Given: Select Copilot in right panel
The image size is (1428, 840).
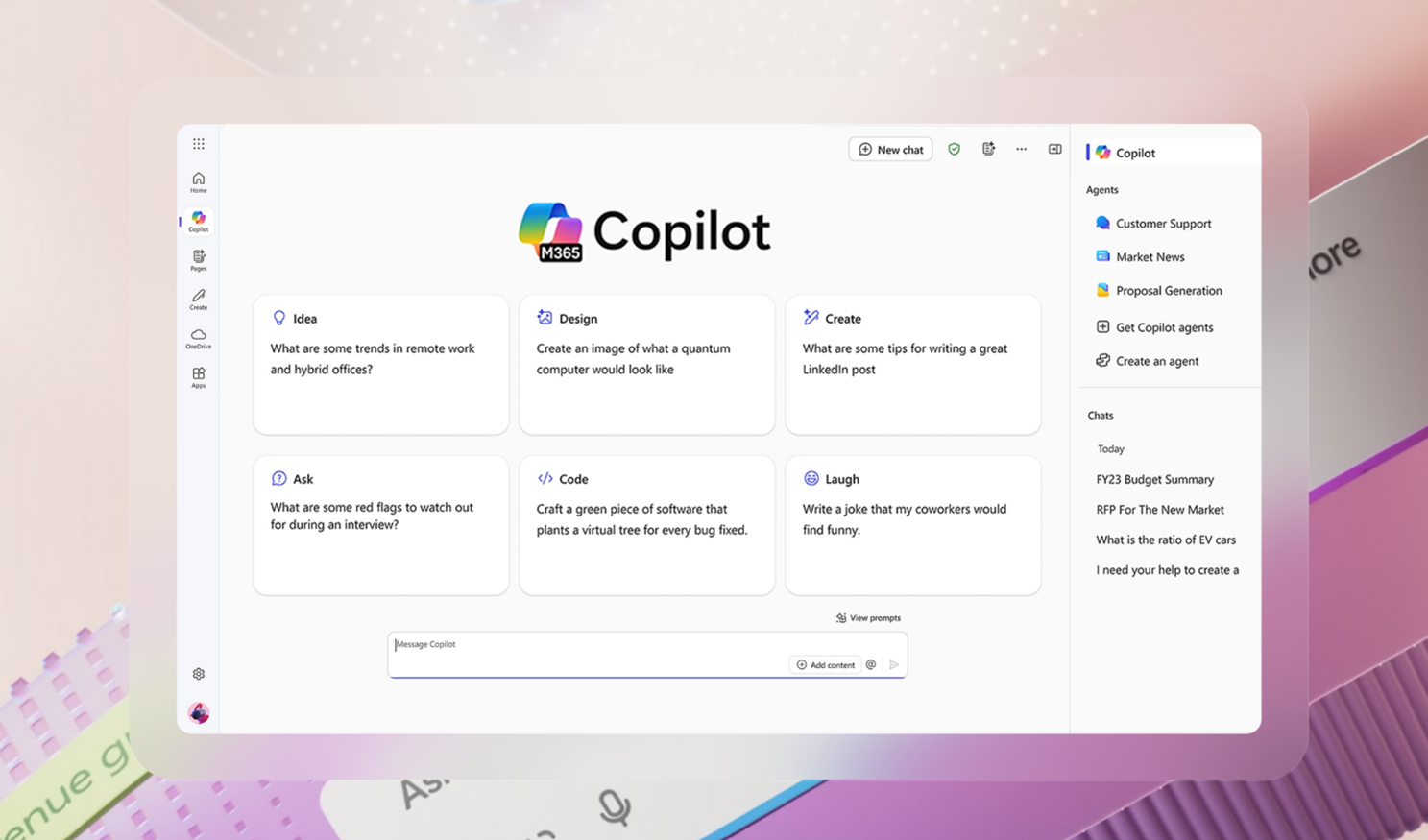Looking at the screenshot, I should click(1172, 153).
